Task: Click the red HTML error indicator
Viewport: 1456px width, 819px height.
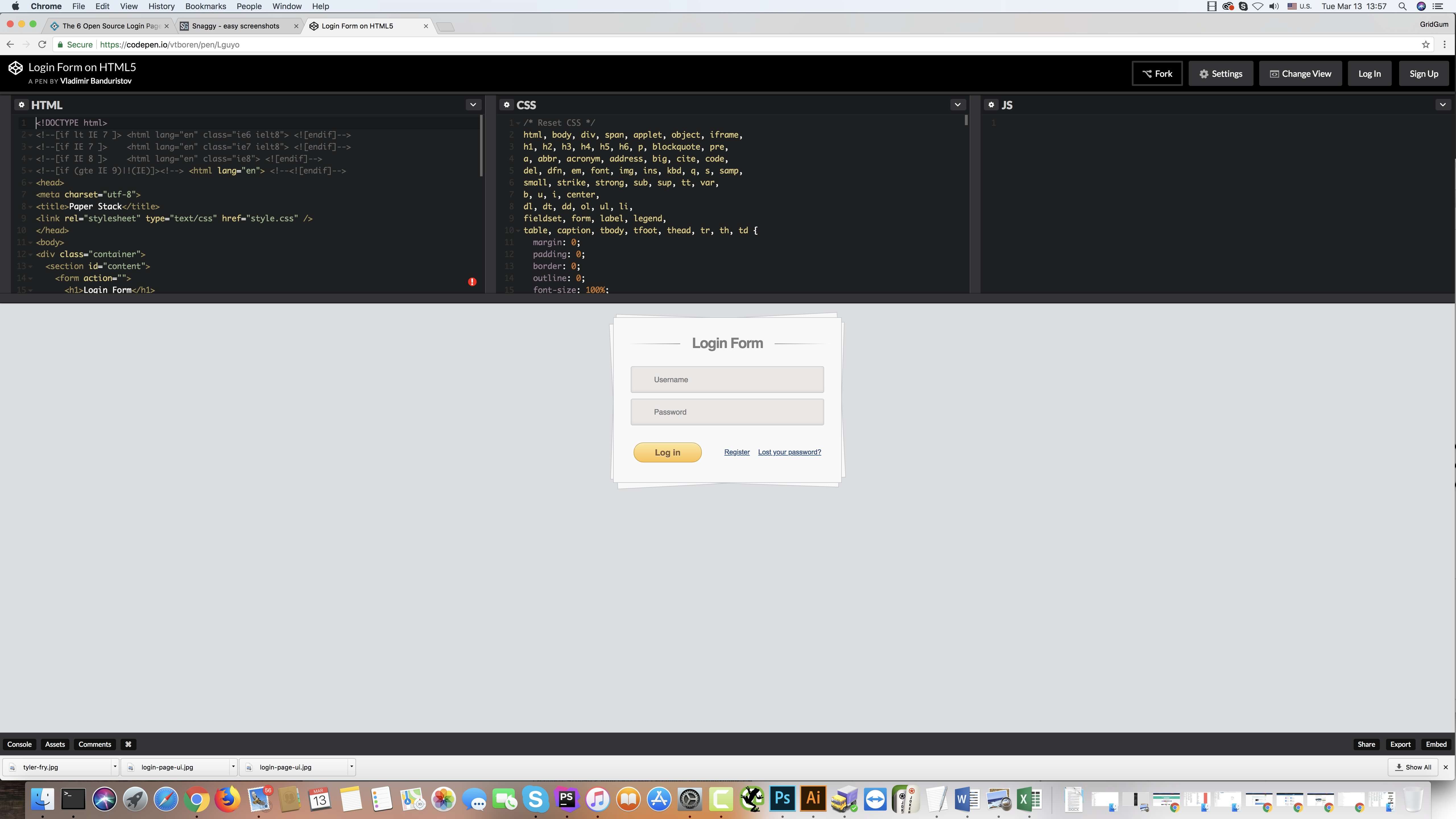Action: pyautogui.click(x=472, y=282)
